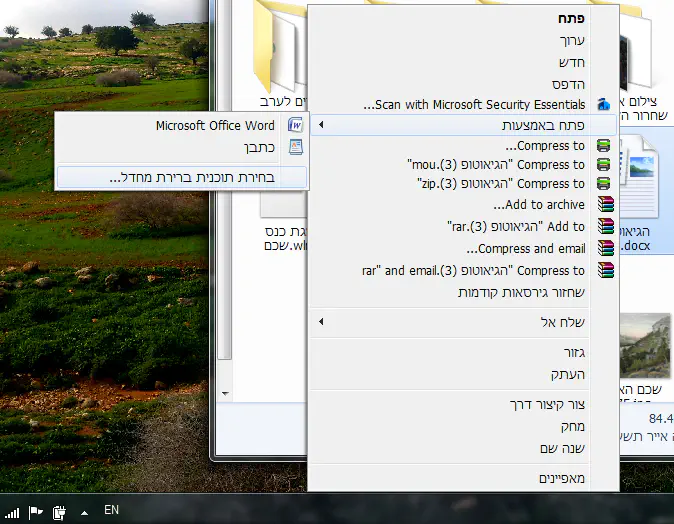The image size is (674, 524).
Task: Click the Action Center flag icon in tray
Action: [x=36, y=512]
